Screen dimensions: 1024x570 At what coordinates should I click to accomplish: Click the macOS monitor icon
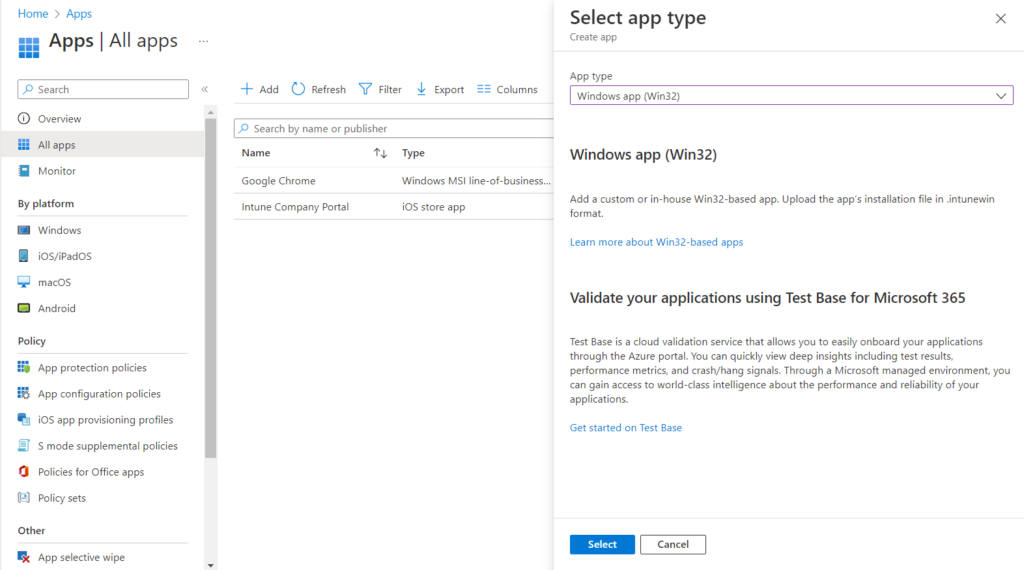pos(24,282)
